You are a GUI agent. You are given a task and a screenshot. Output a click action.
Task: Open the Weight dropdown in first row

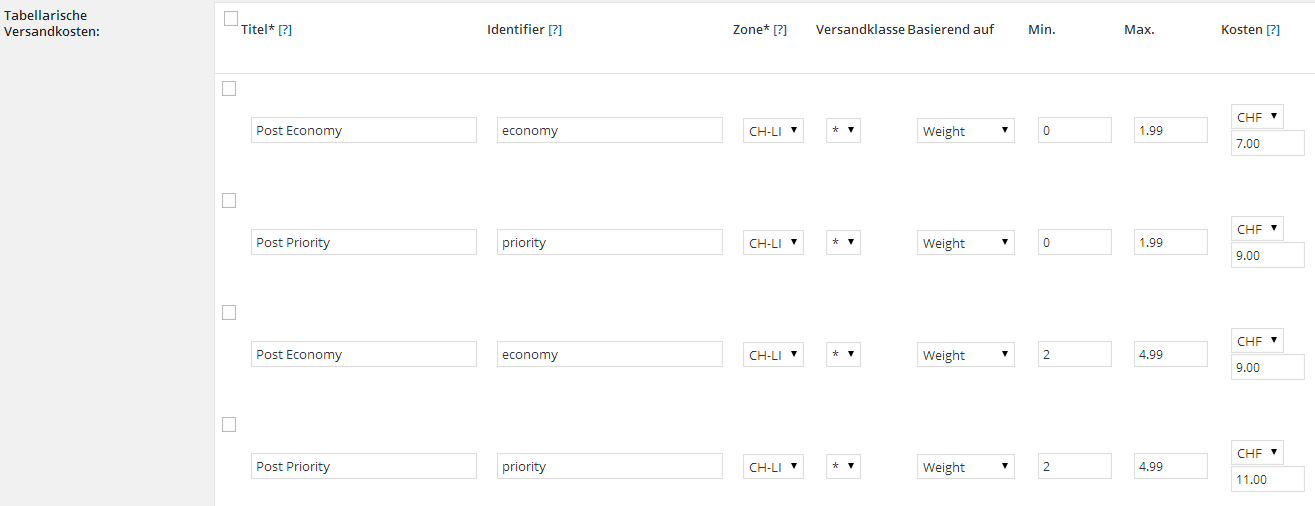(965, 131)
